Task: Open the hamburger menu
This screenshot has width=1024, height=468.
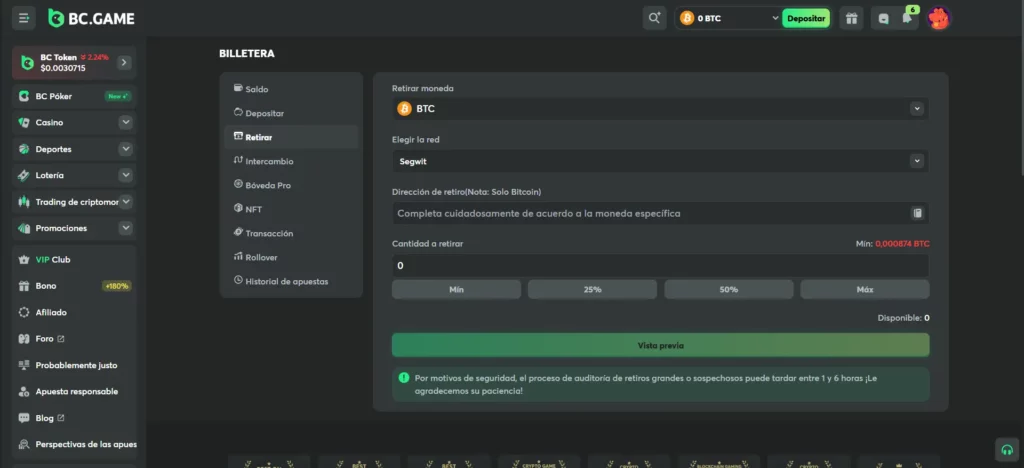Action: click(24, 18)
